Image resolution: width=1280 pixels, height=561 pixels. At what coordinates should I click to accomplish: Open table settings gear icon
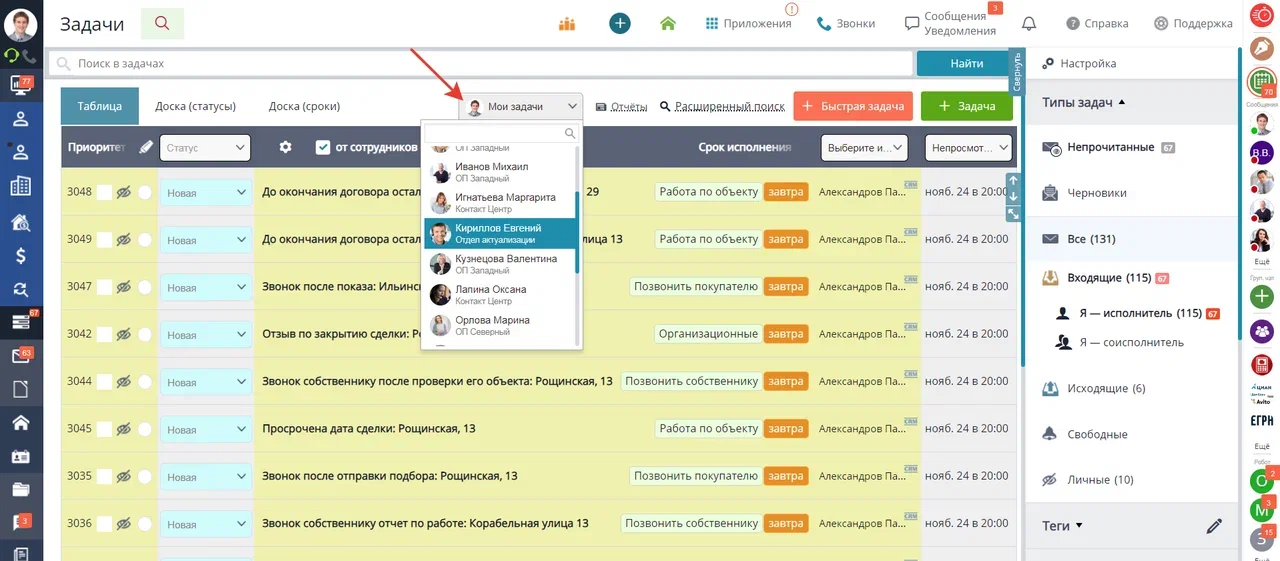(x=285, y=147)
